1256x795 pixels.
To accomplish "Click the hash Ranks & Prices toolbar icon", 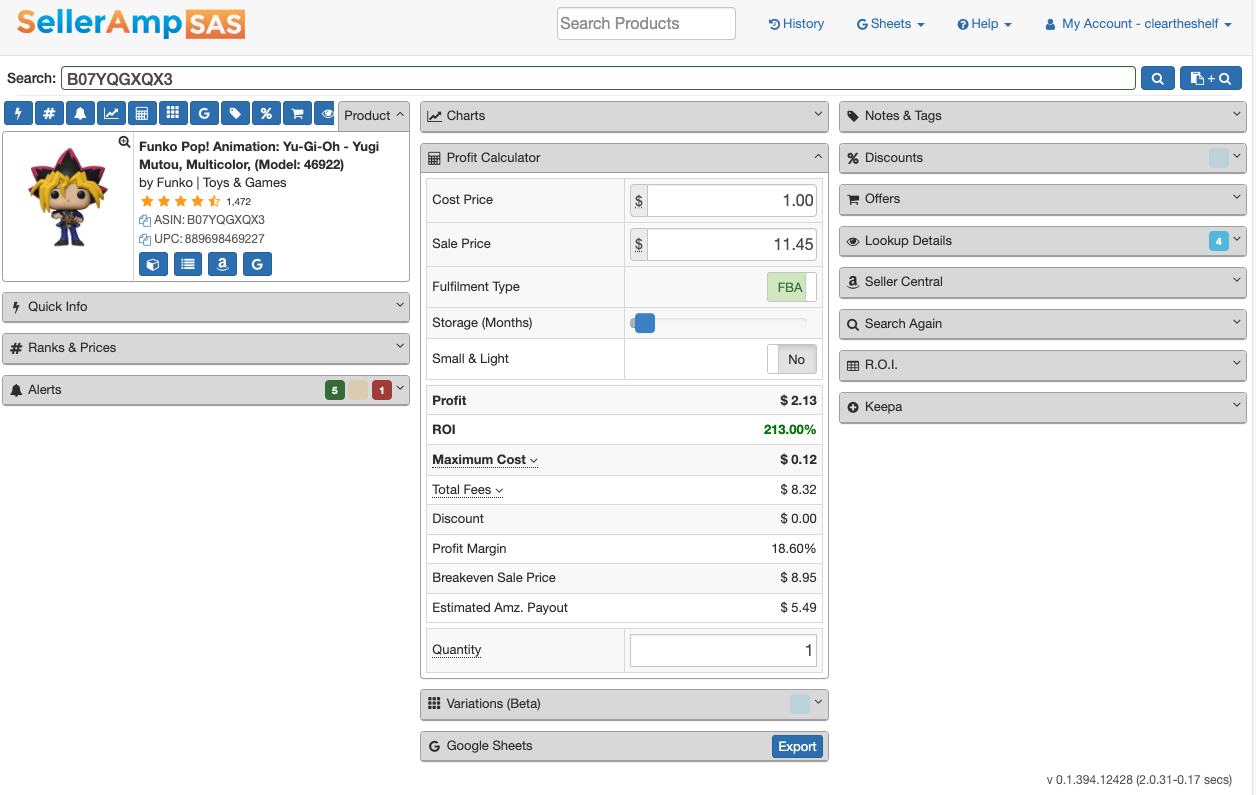I will [49, 114].
